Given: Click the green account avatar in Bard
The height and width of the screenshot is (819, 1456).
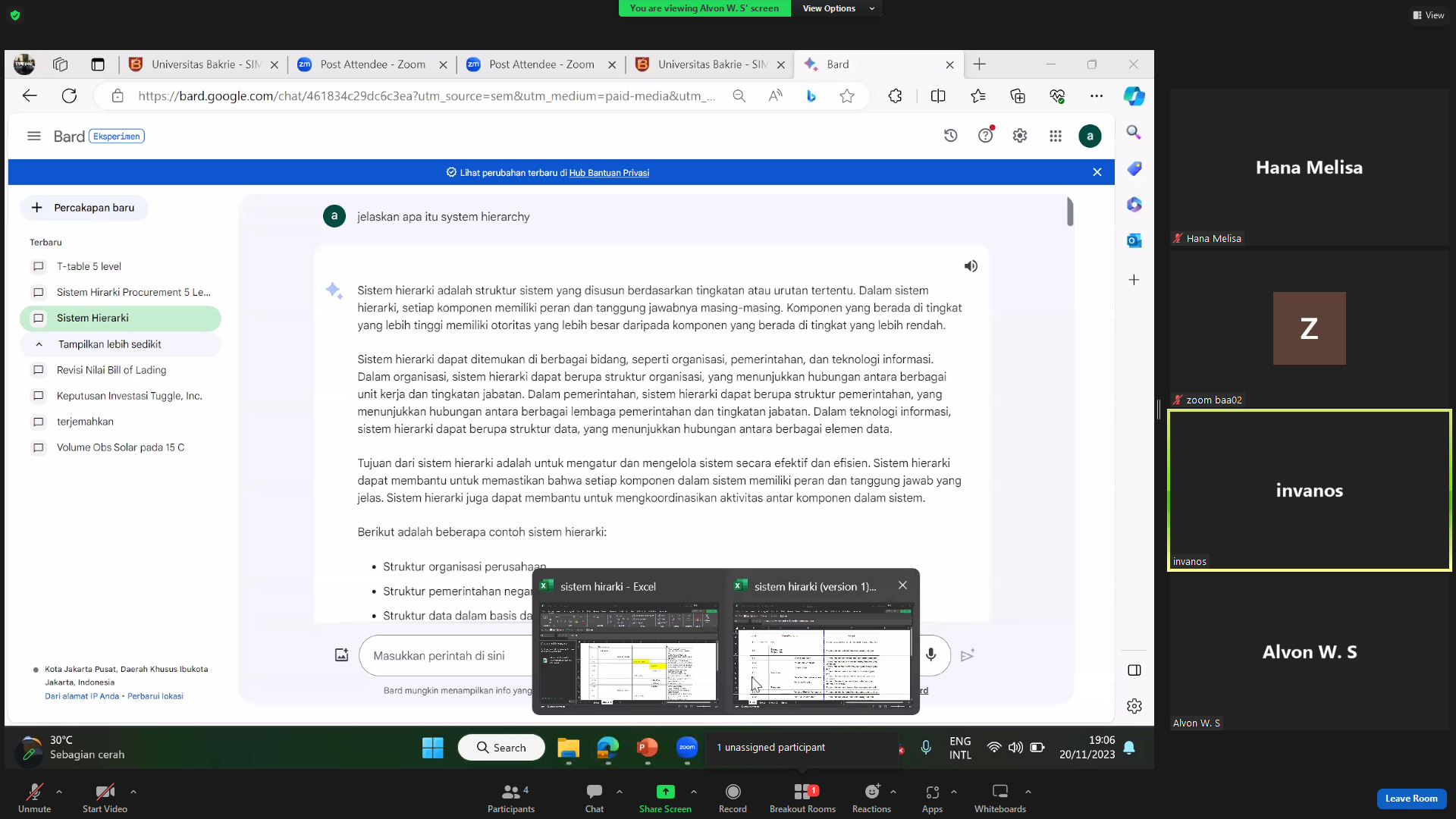Looking at the screenshot, I should point(1090,136).
